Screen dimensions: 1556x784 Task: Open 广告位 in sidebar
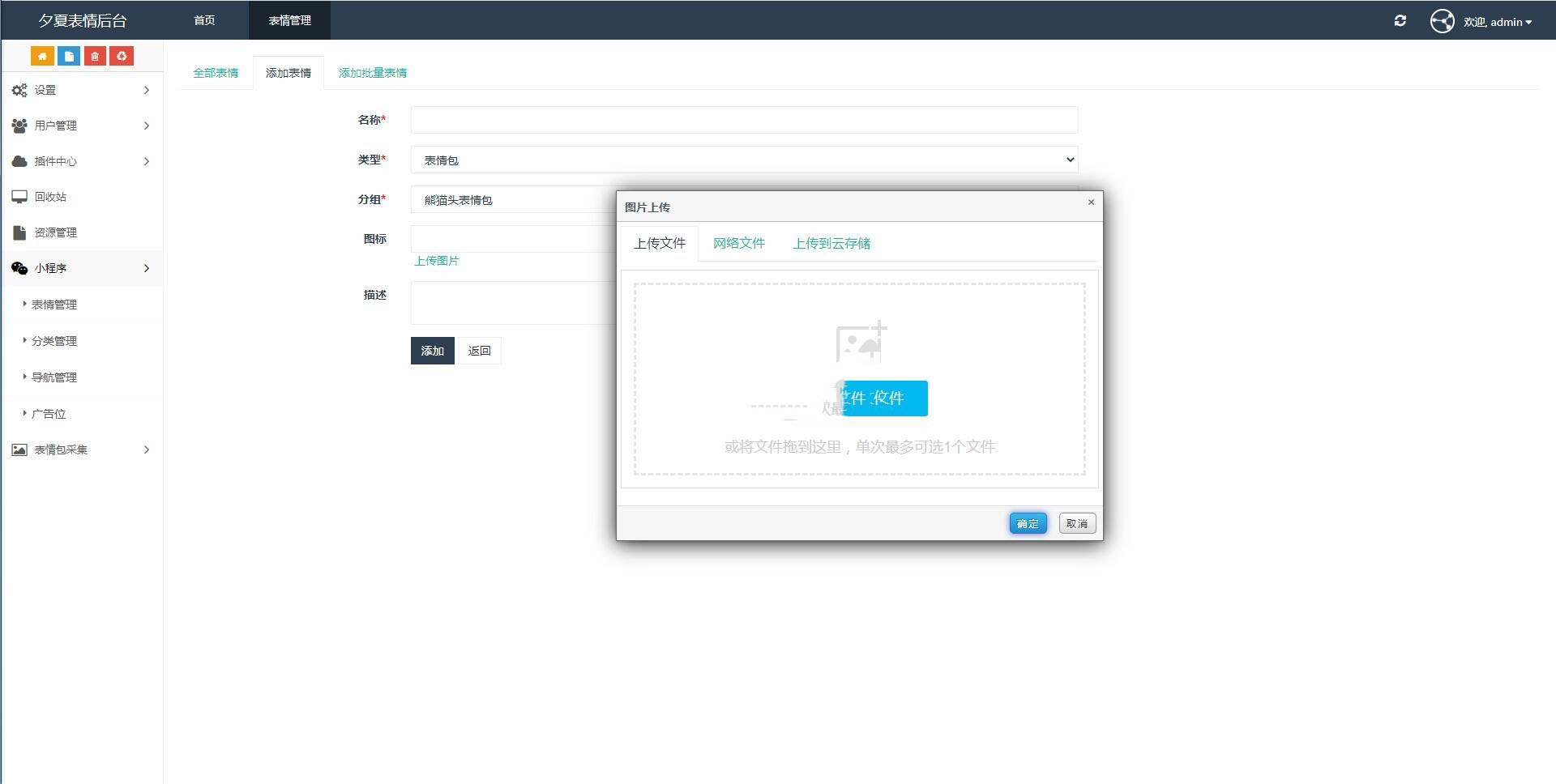(x=49, y=414)
